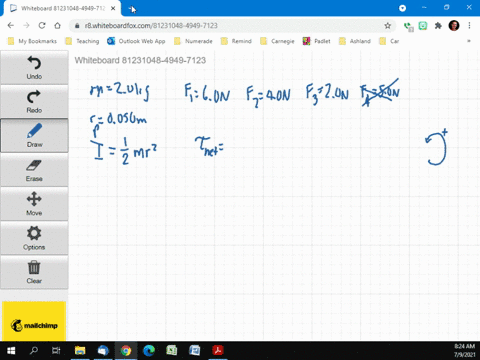Image resolution: width=480 pixels, height=360 pixels.
Task: Open My Bookmarks folder
Action: (x=32, y=41)
